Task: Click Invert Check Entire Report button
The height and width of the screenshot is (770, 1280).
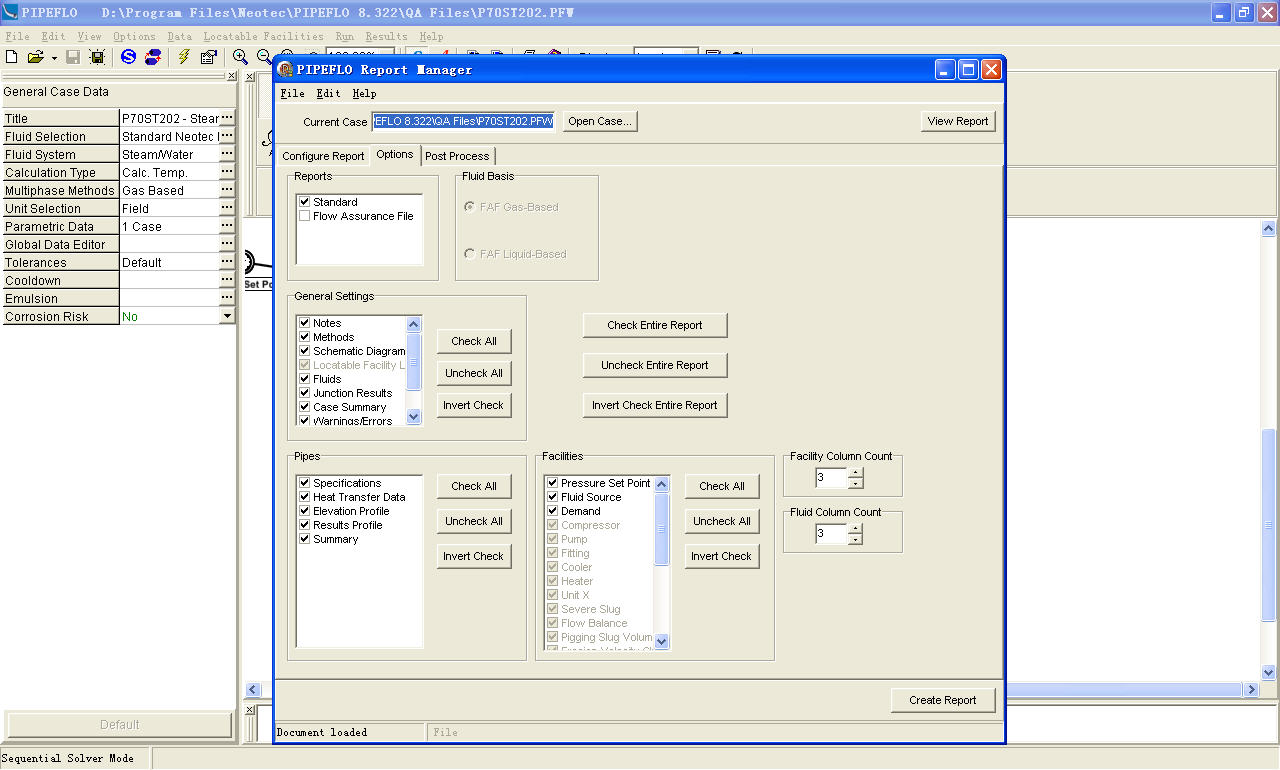Action: 655,405
